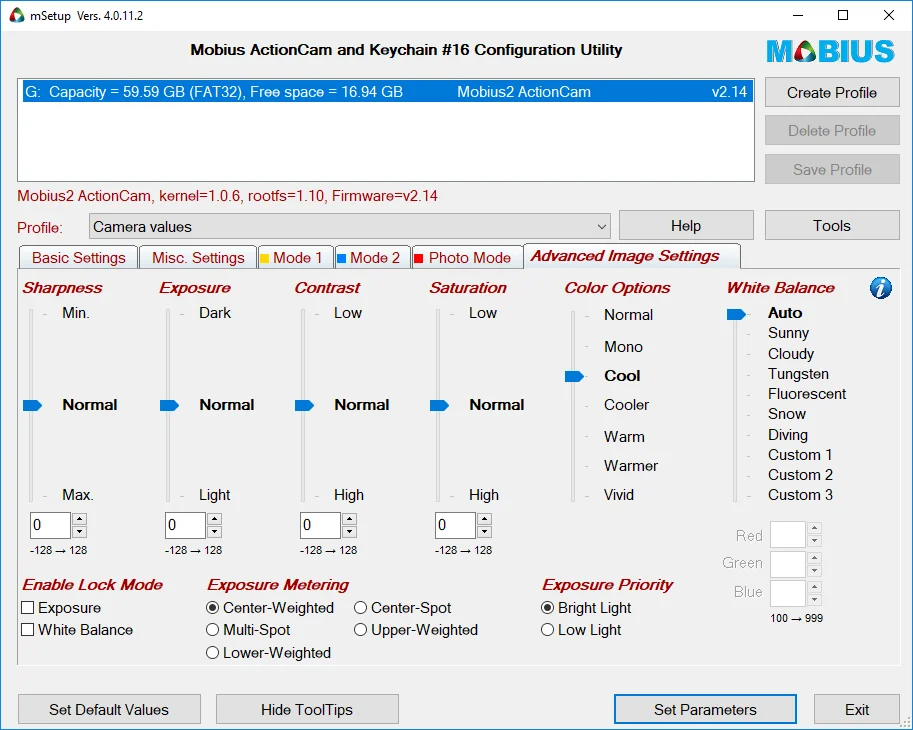The height and width of the screenshot is (730, 913).
Task: Click the Exposure slider thumb
Action: 169,405
